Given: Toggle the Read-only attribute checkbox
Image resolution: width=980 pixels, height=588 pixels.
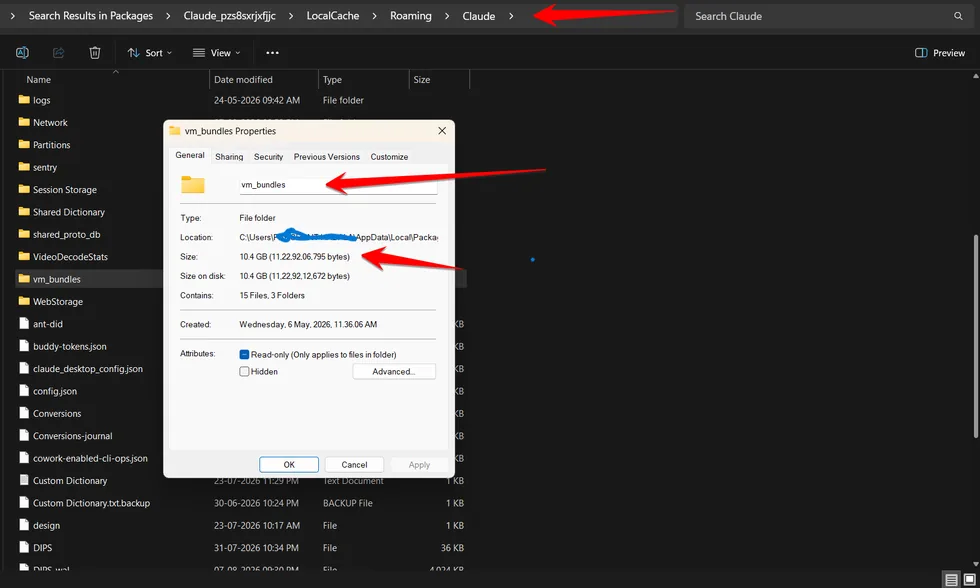Looking at the screenshot, I should 244,354.
